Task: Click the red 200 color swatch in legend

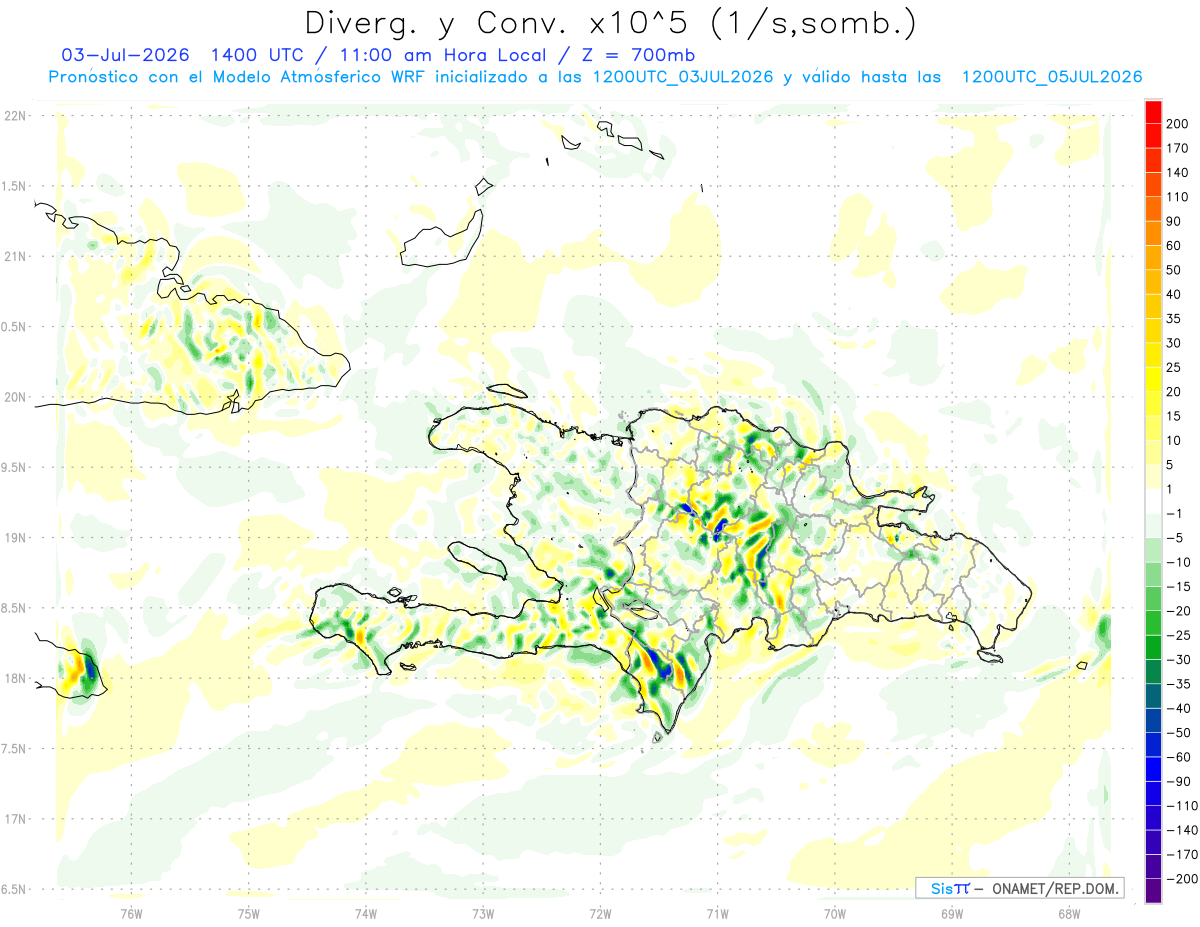Action: click(x=1153, y=112)
